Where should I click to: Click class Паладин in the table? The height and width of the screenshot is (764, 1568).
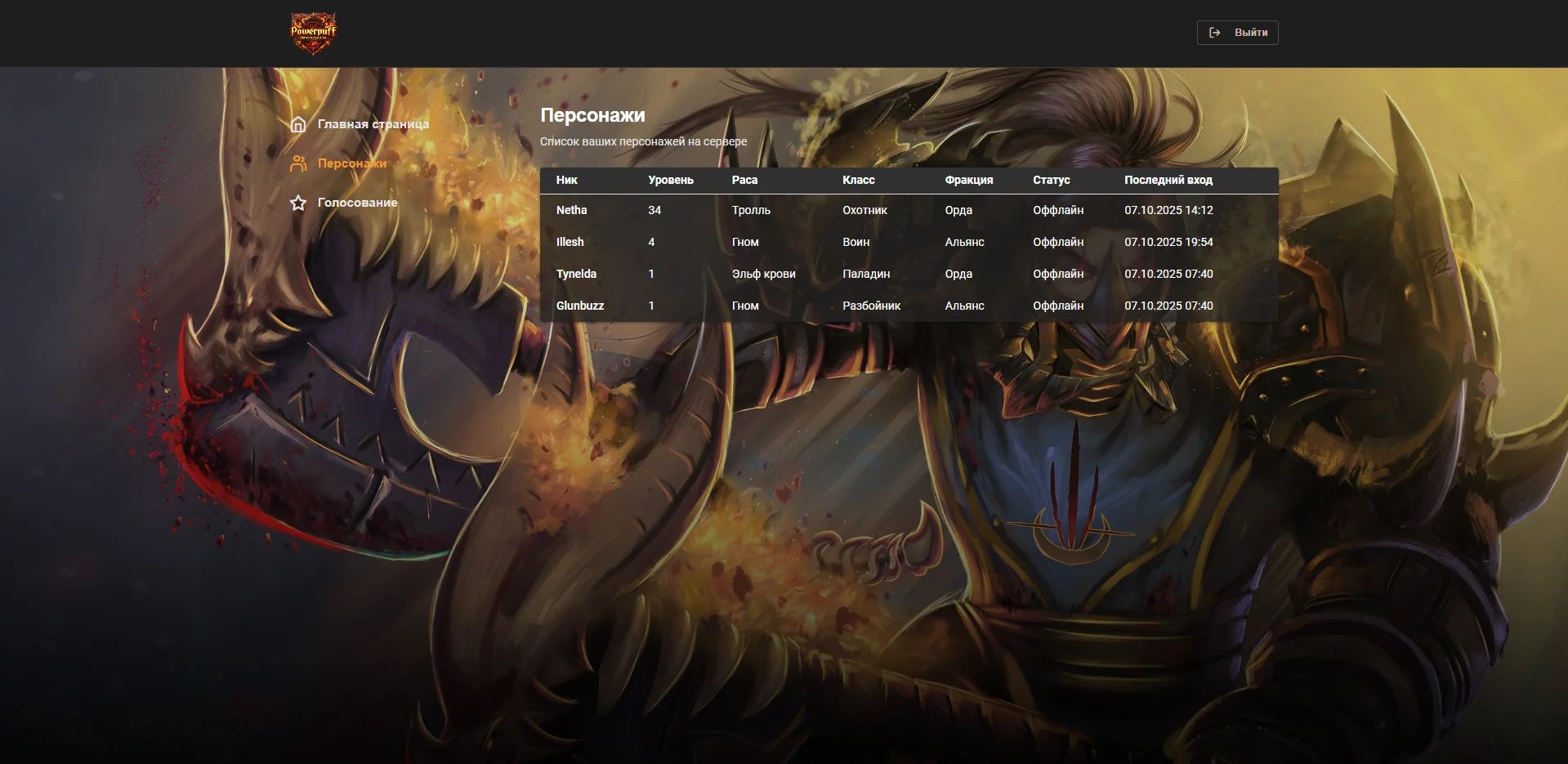tap(866, 274)
